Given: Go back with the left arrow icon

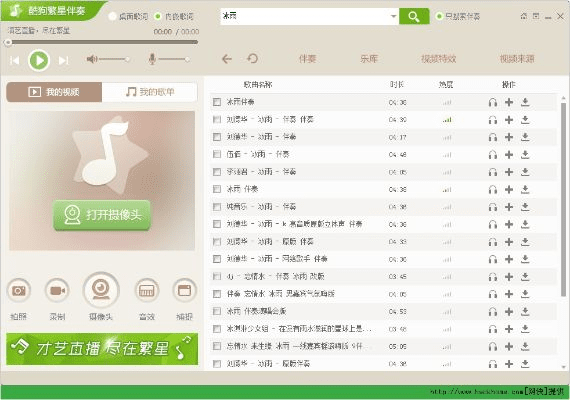Looking at the screenshot, I should (227, 59).
